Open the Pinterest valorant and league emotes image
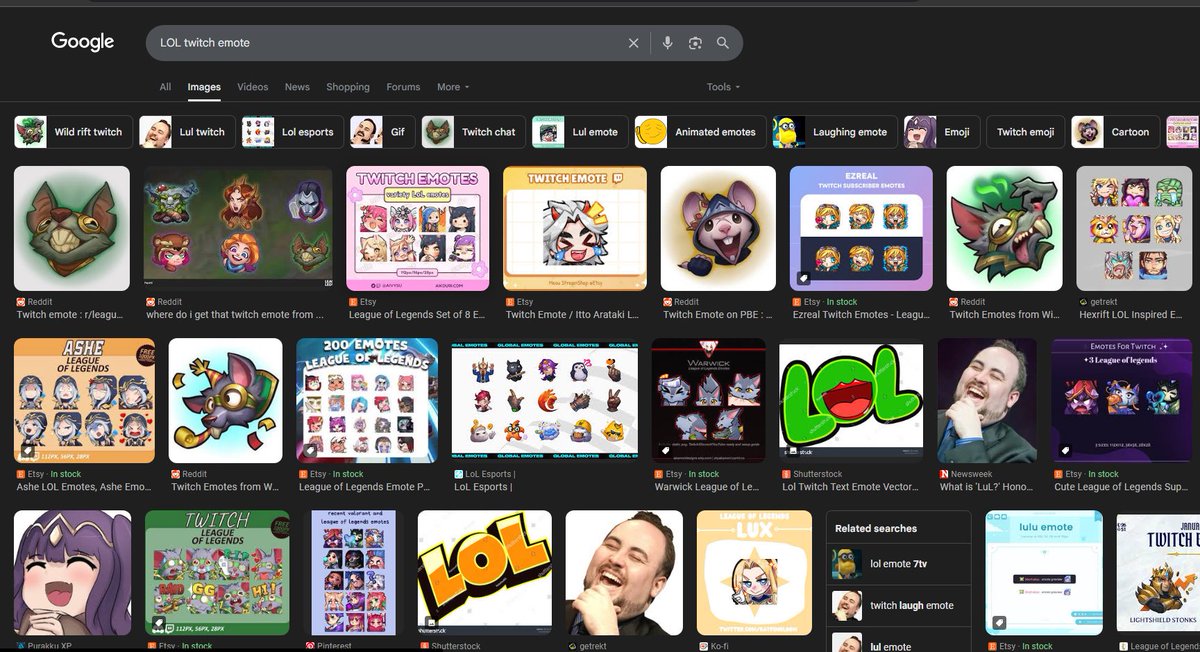This screenshot has width=1200, height=652. (353, 573)
